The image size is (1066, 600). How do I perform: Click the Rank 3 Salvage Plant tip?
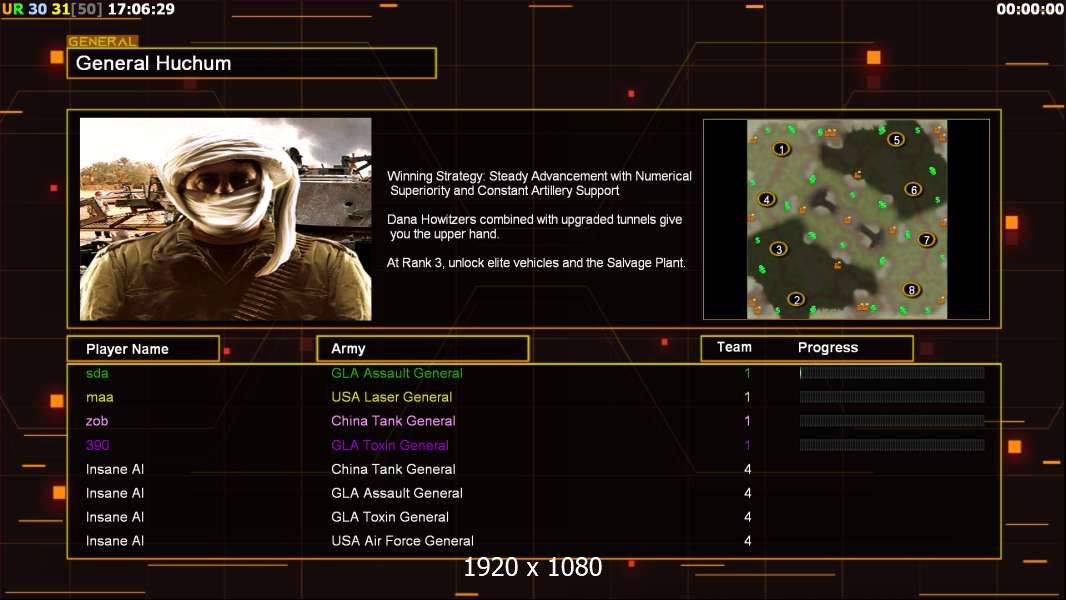536,263
